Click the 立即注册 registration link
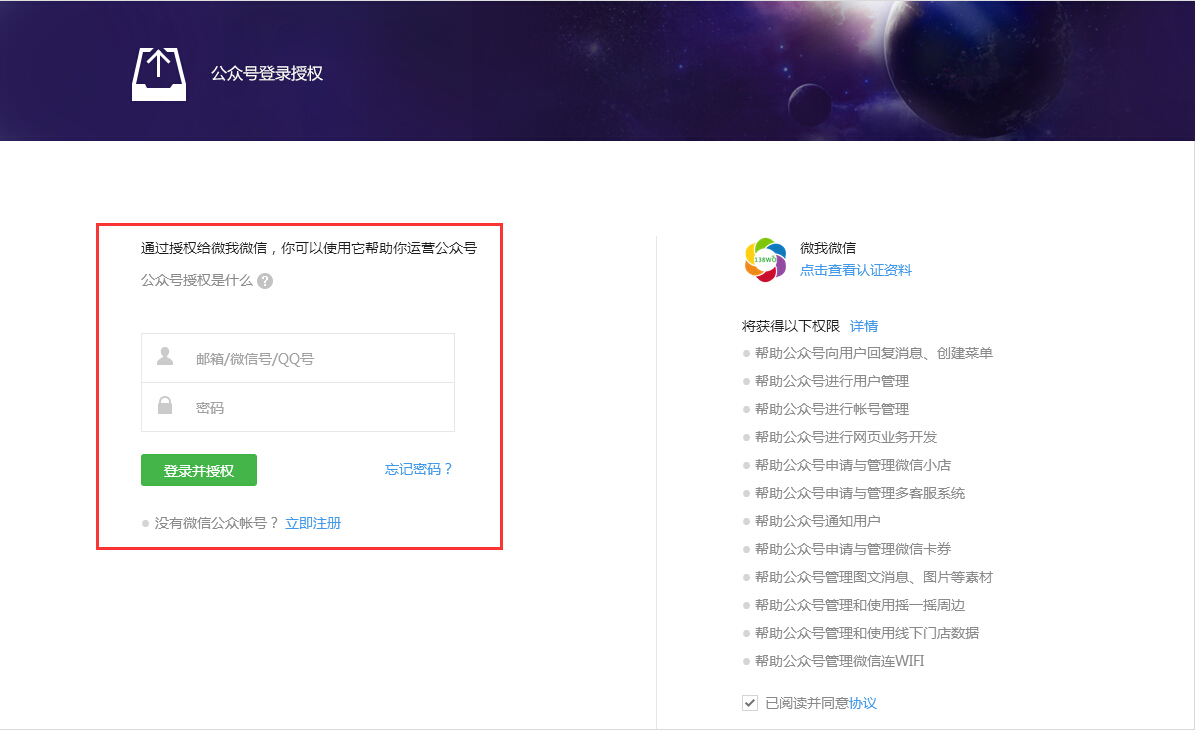The image size is (1195, 730). 313,523
